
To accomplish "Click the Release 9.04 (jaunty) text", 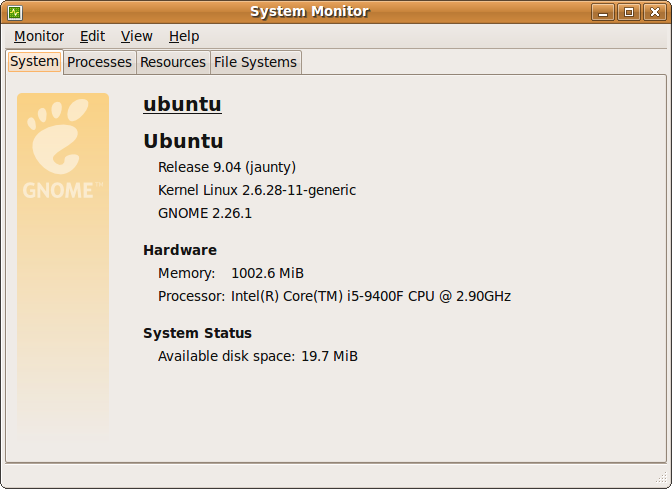I will (227, 167).
